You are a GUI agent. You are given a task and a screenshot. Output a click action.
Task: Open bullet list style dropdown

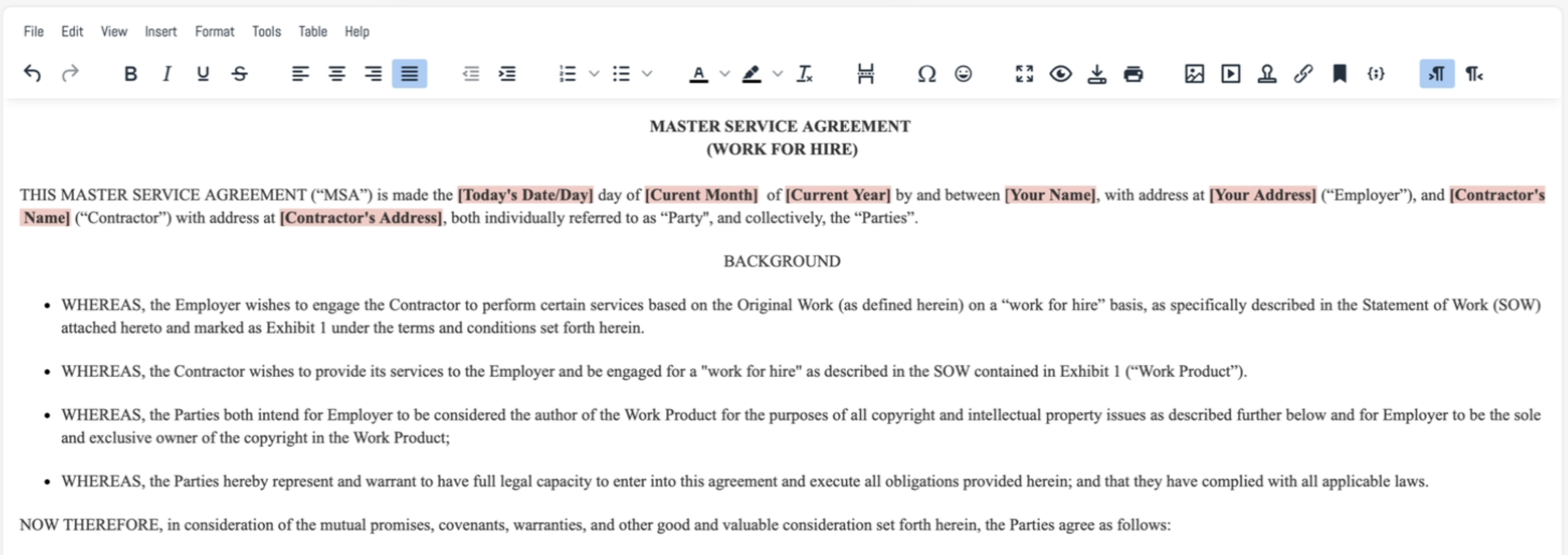(x=648, y=74)
